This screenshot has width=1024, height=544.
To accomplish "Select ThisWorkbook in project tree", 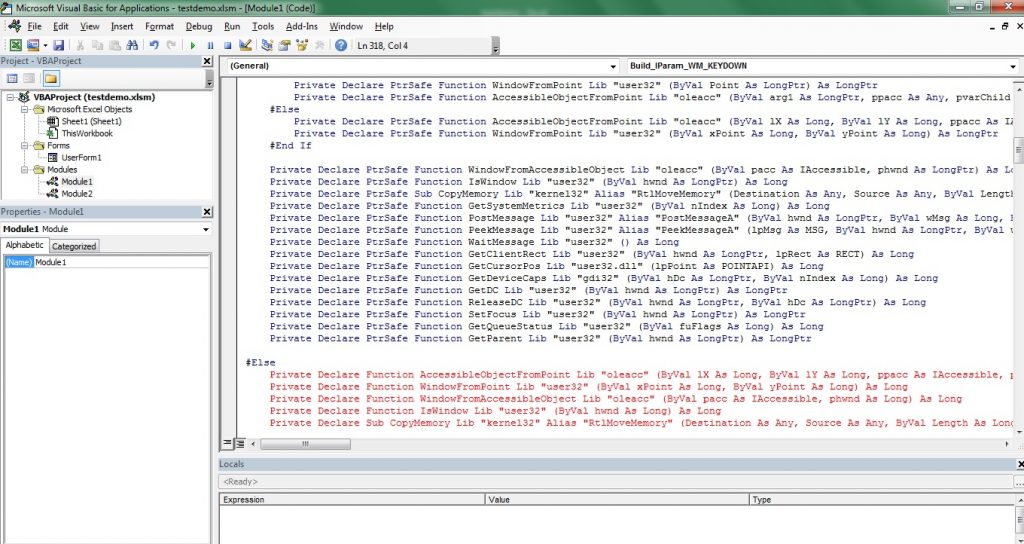I will (x=87, y=133).
